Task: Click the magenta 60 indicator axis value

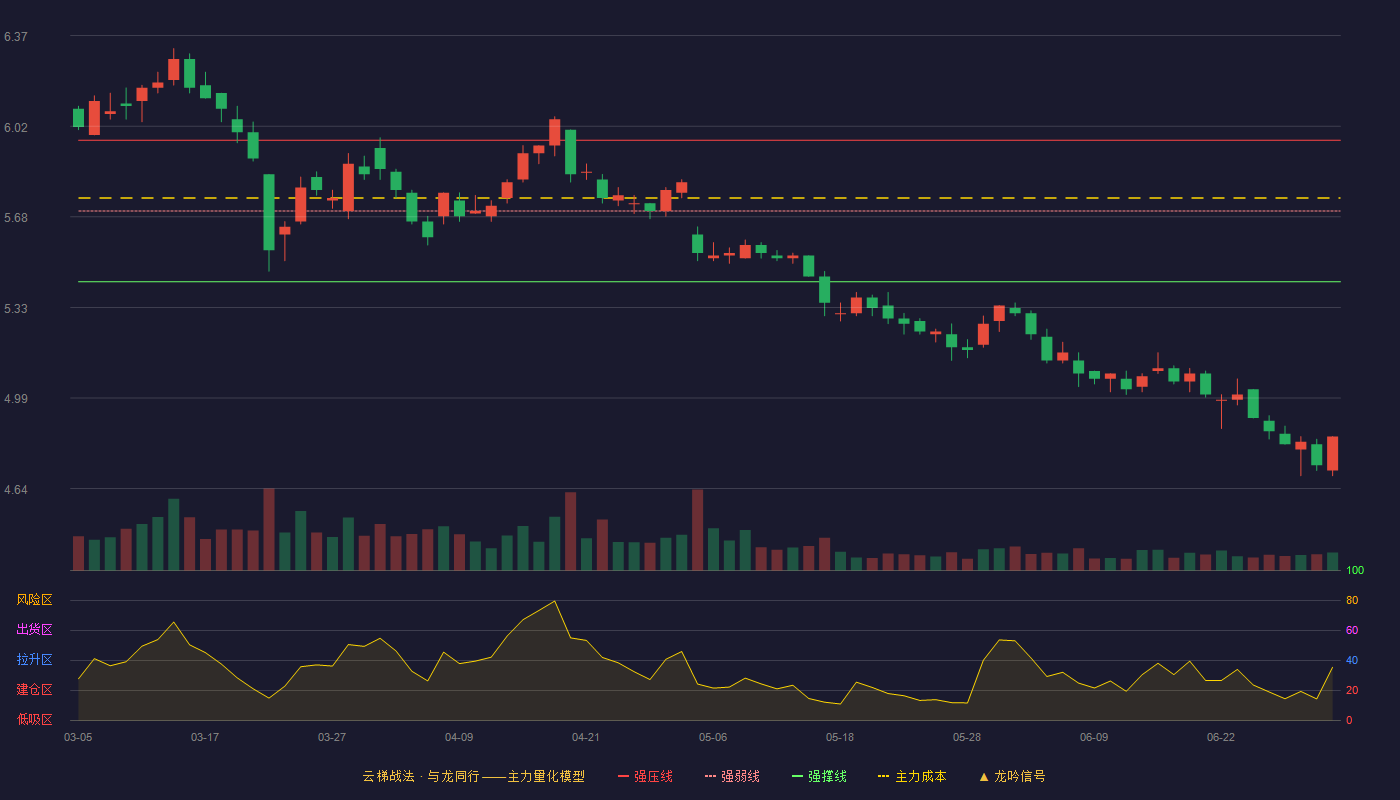Action: click(x=1352, y=631)
